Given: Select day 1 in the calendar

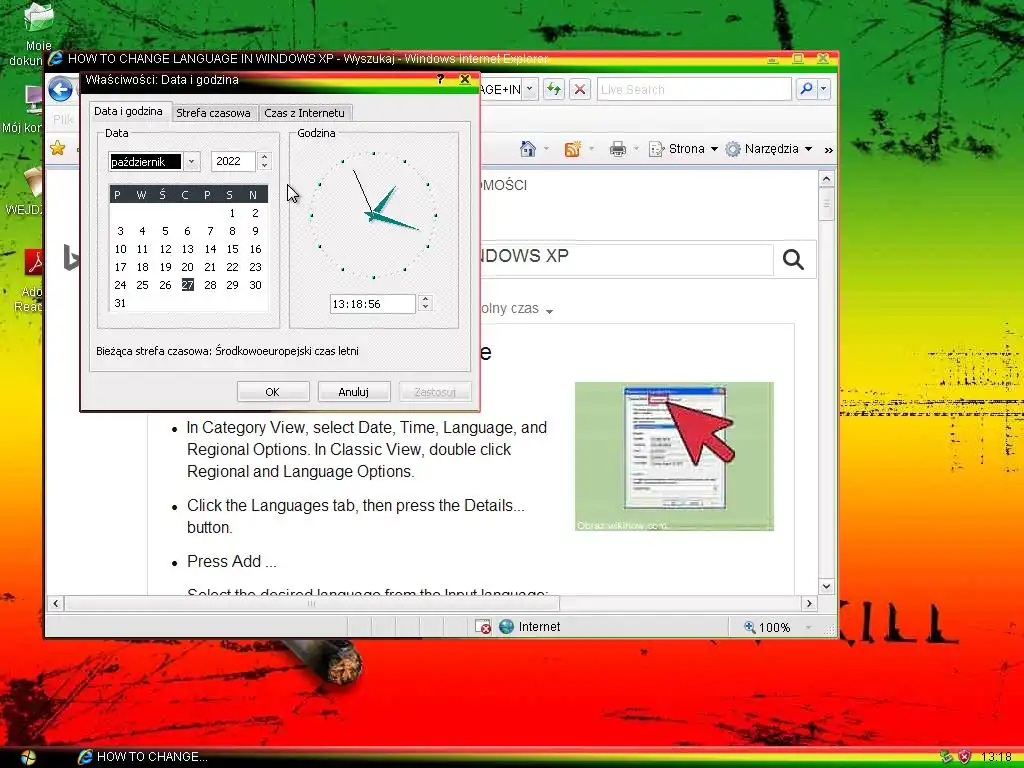Looking at the screenshot, I should tap(232, 213).
